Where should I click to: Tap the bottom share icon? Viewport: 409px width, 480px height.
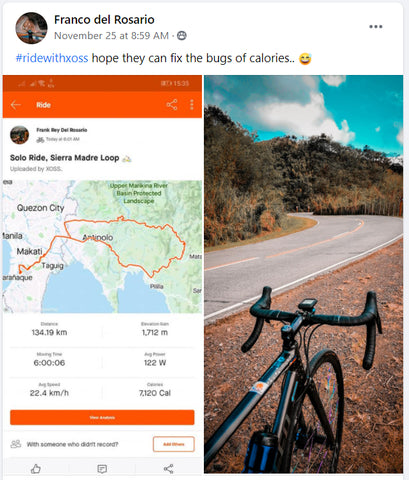pos(168,469)
